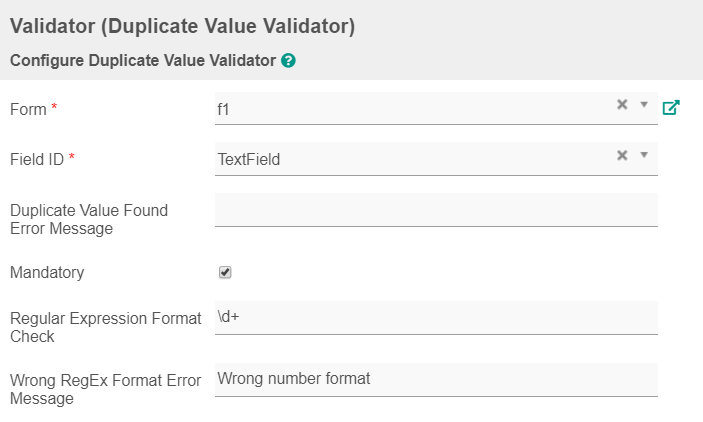The width and height of the screenshot is (703, 422).
Task: Open the Field ID combo box showing TextField
Action: 410,158
